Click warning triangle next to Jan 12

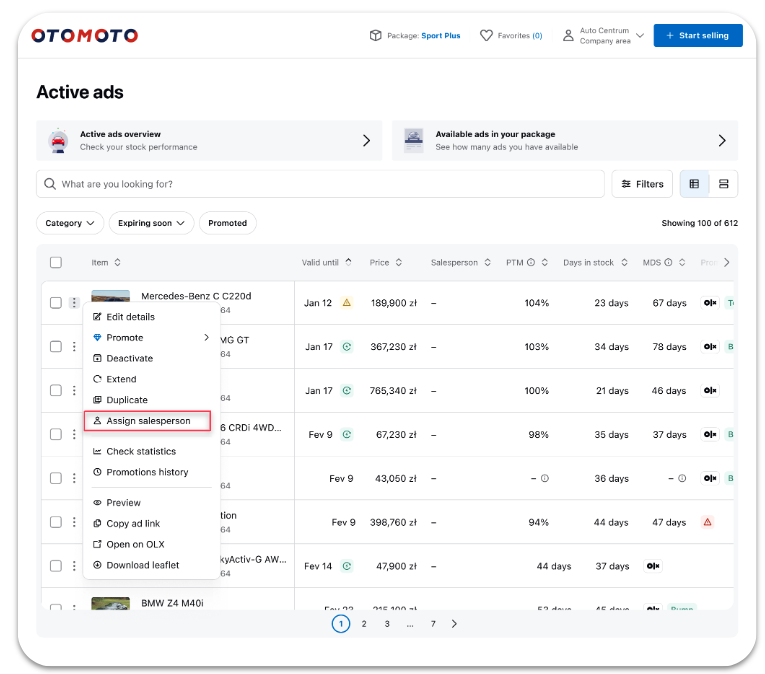[346, 303]
